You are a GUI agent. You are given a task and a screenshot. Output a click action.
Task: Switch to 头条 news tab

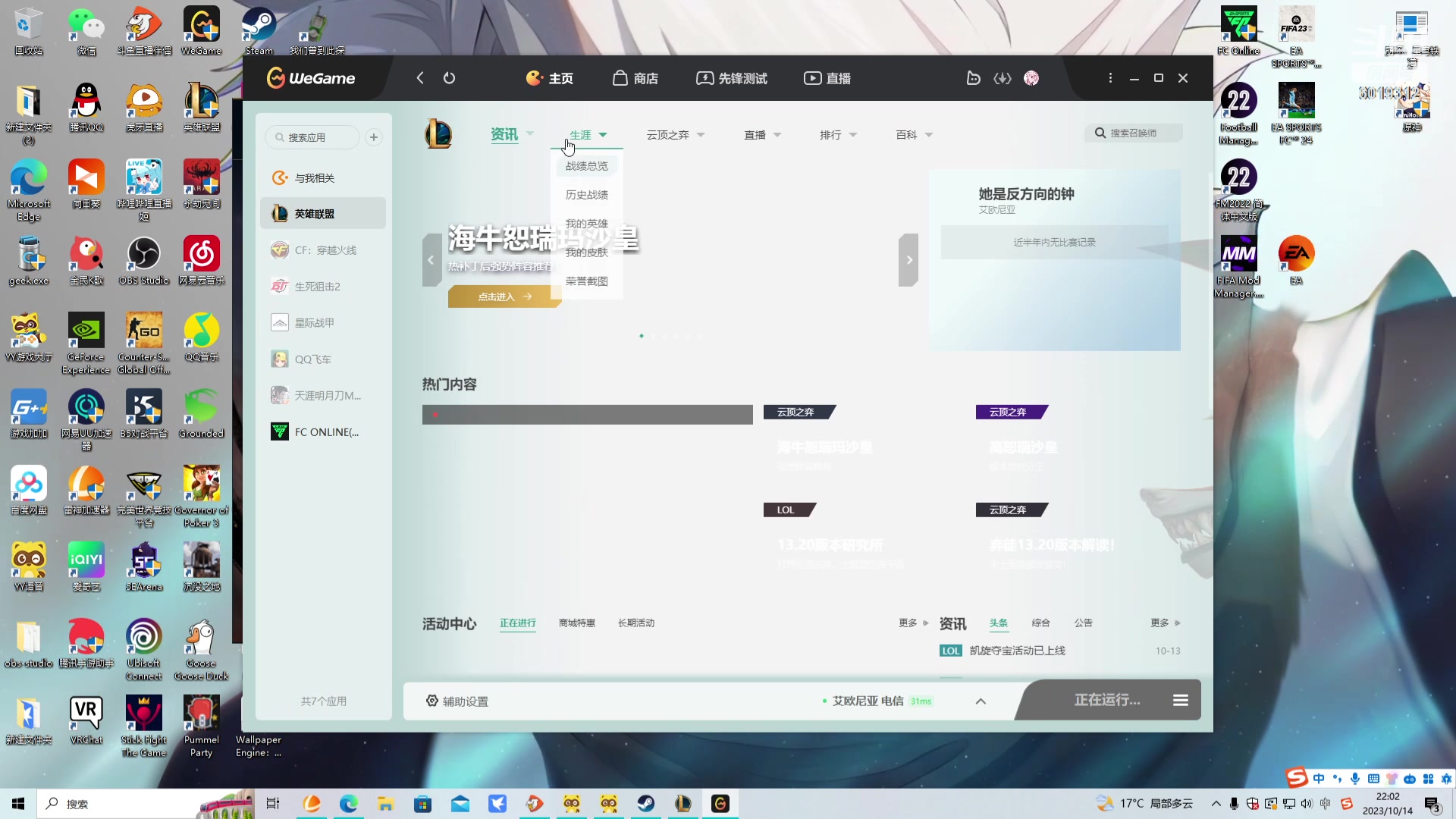coord(999,623)
